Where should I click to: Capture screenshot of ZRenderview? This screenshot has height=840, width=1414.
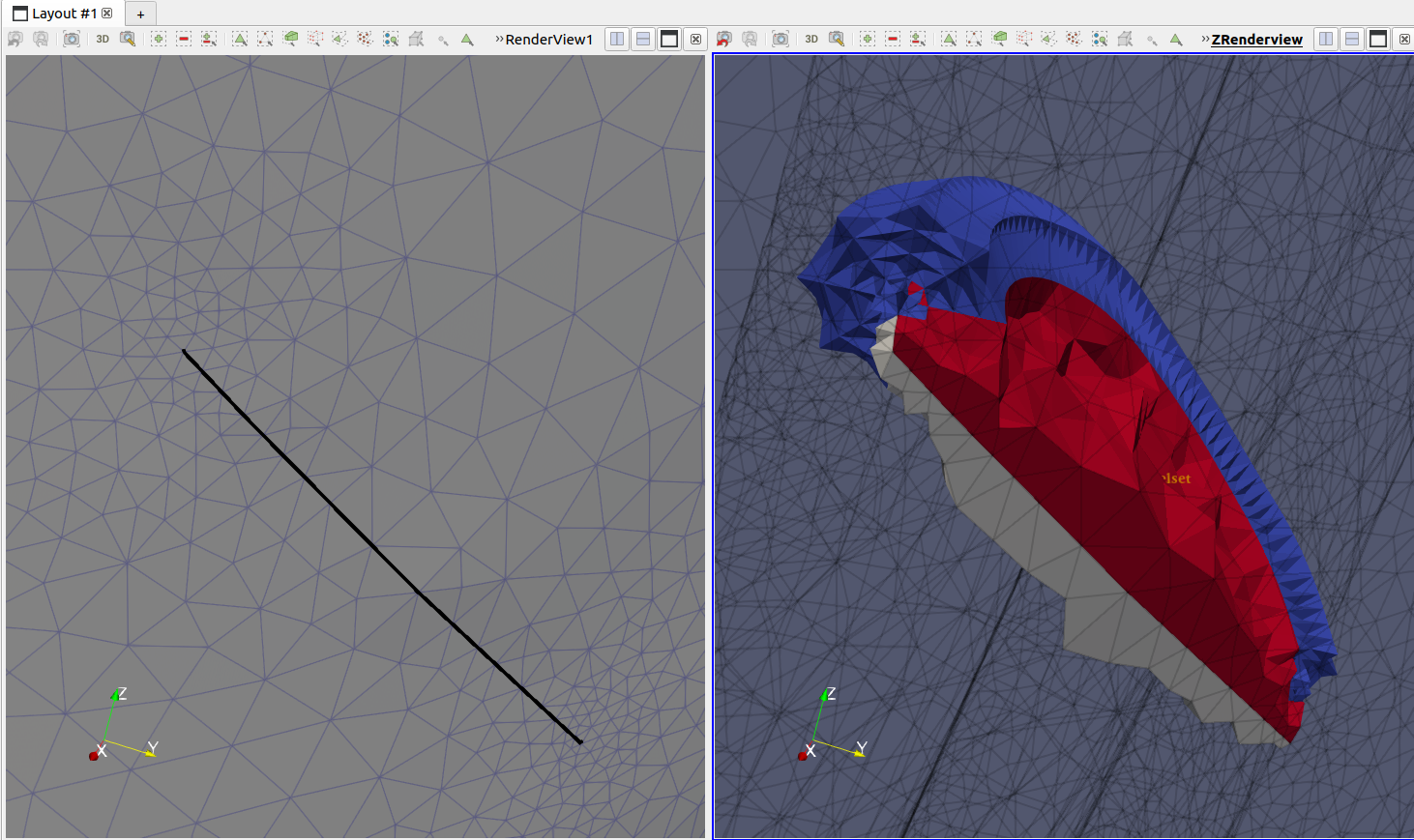click(x=781, y=39)
